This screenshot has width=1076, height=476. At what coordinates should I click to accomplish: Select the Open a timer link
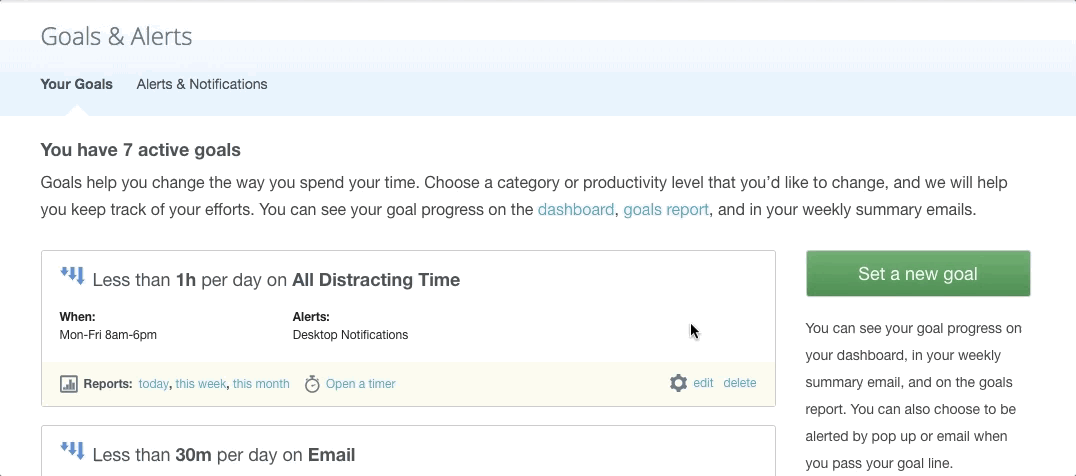(360, 384)
